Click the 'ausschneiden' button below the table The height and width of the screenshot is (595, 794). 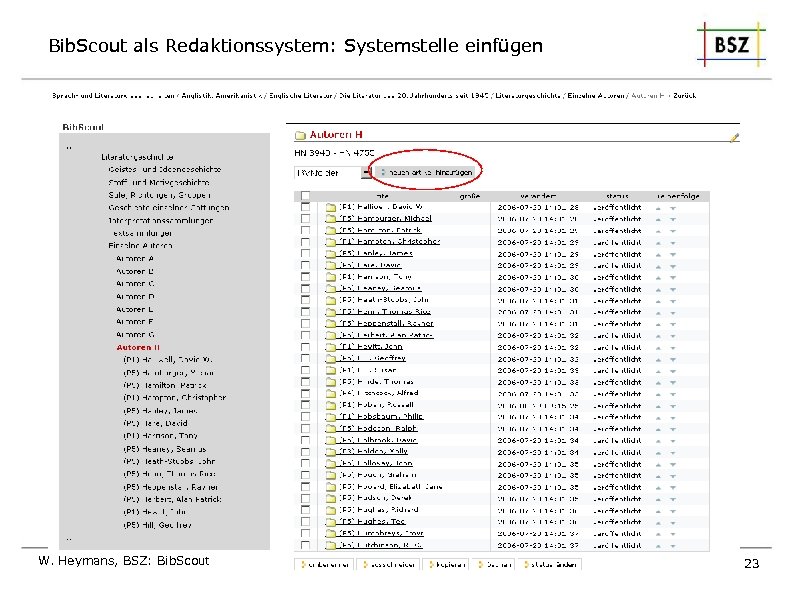coord(388,565)
